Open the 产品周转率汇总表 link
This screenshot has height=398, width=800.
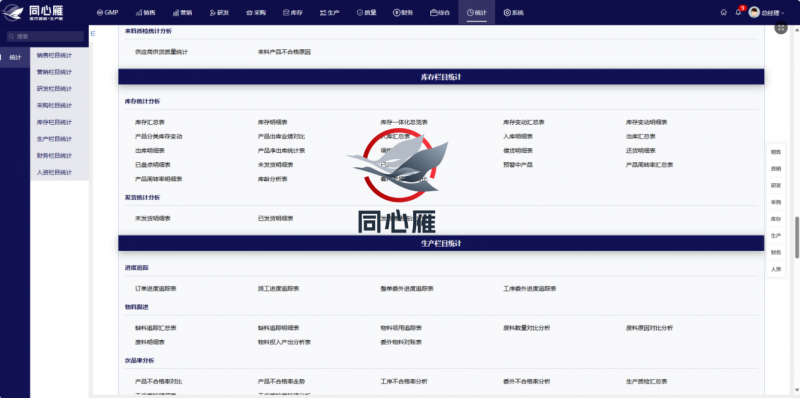coord(649,165)
